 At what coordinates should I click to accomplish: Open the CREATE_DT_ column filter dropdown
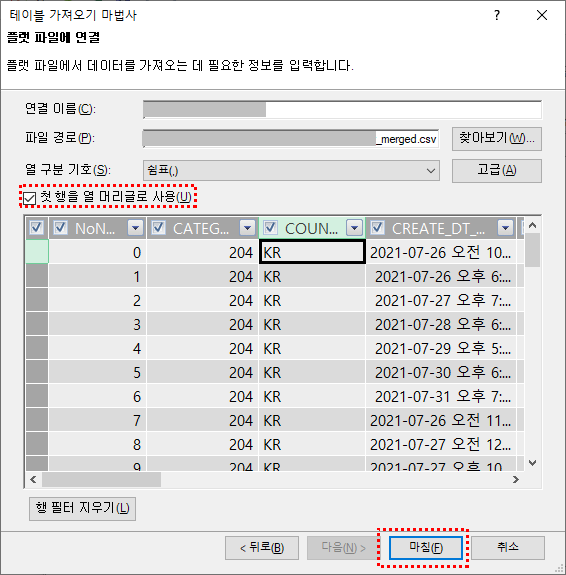505,228
